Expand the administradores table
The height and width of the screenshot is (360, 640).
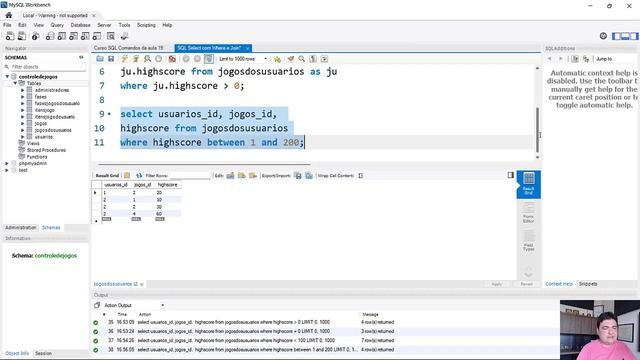pos(23,90)
